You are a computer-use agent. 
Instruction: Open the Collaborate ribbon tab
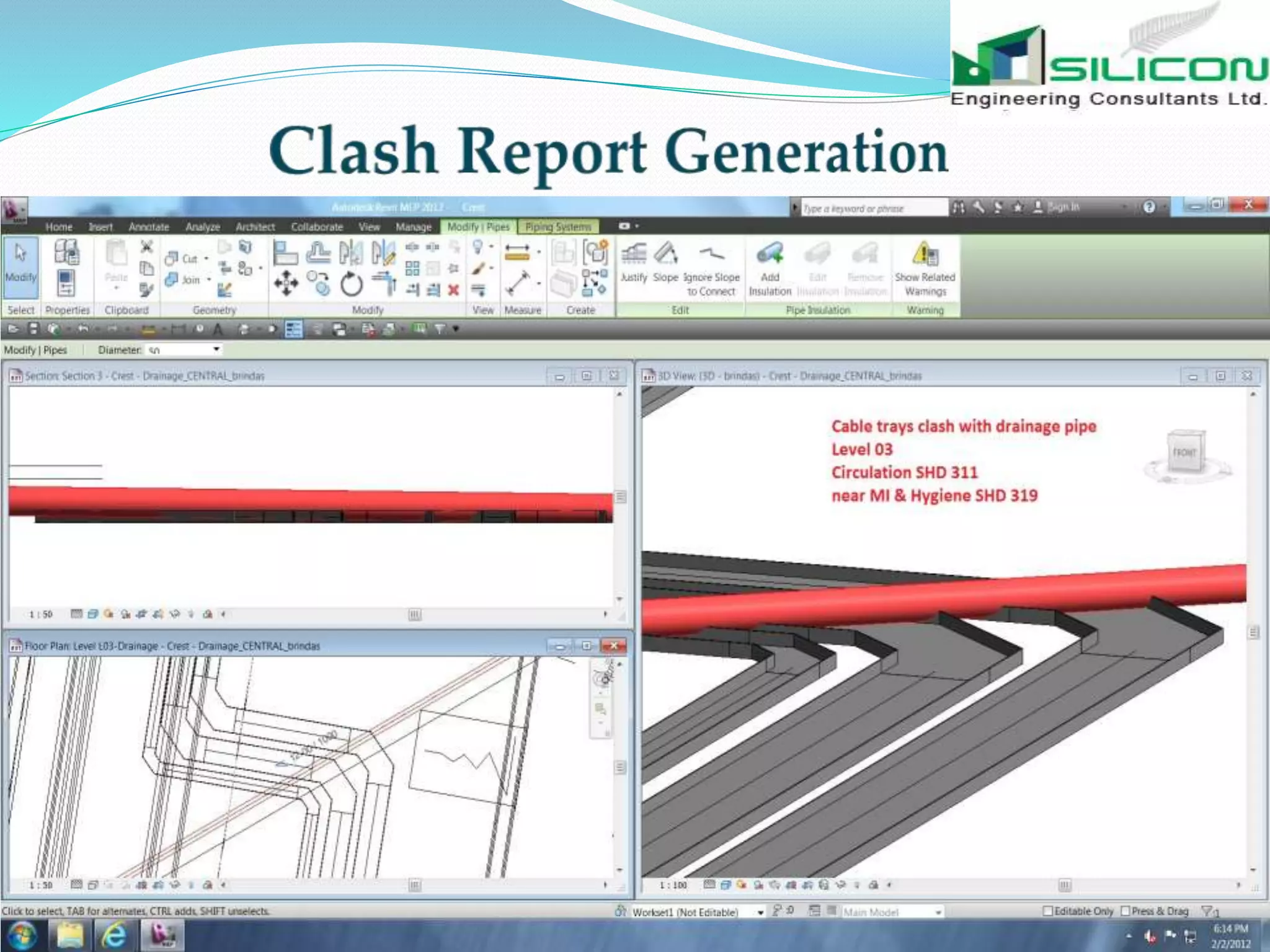pyautogui.click(x=316, y=227)
